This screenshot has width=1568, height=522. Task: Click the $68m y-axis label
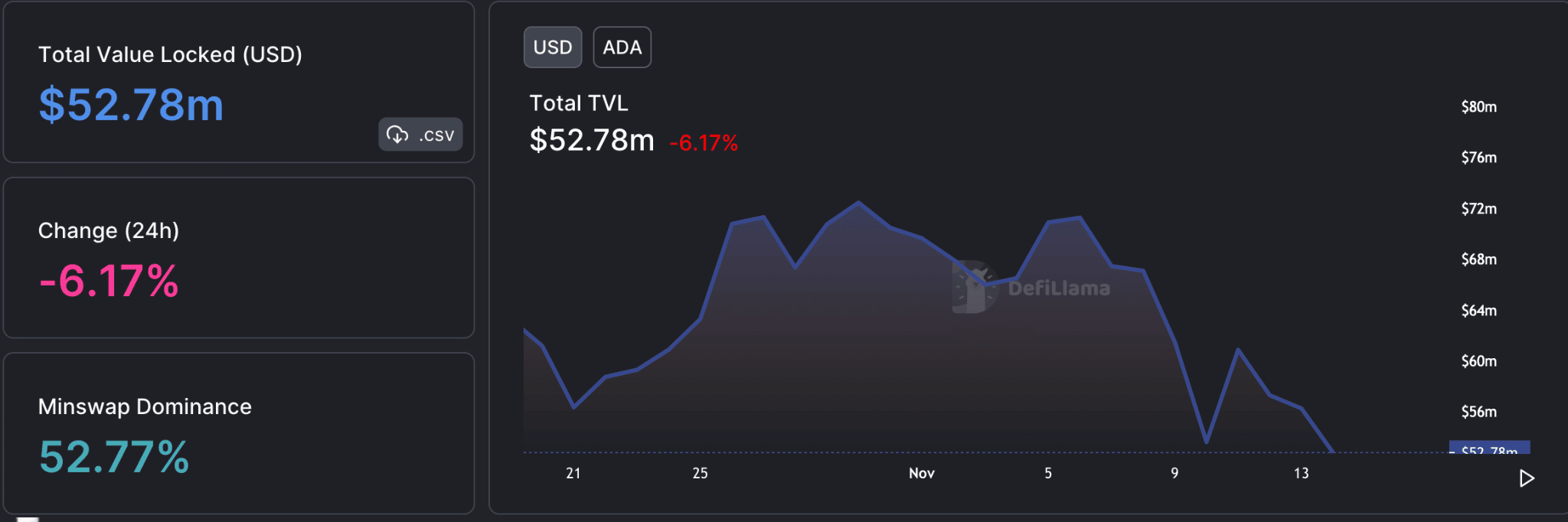tap(1478, 259)
